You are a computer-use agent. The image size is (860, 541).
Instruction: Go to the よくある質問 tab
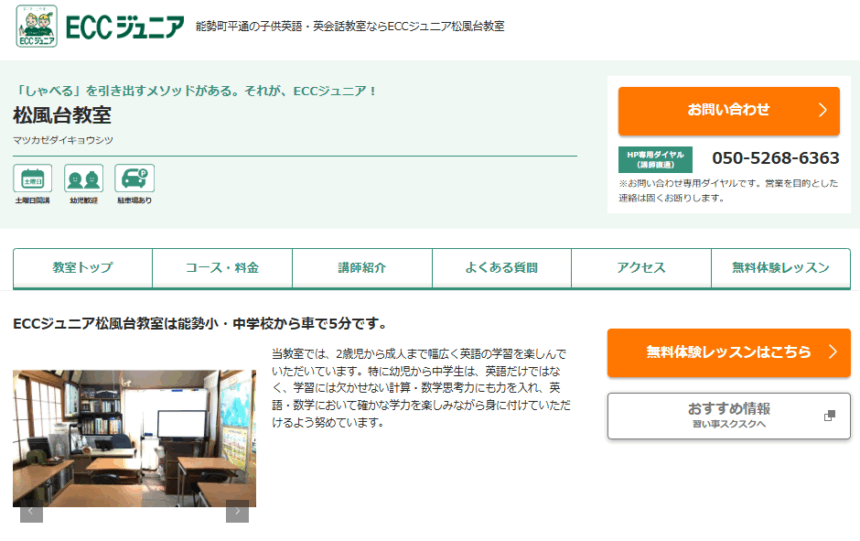click(501, 268)
